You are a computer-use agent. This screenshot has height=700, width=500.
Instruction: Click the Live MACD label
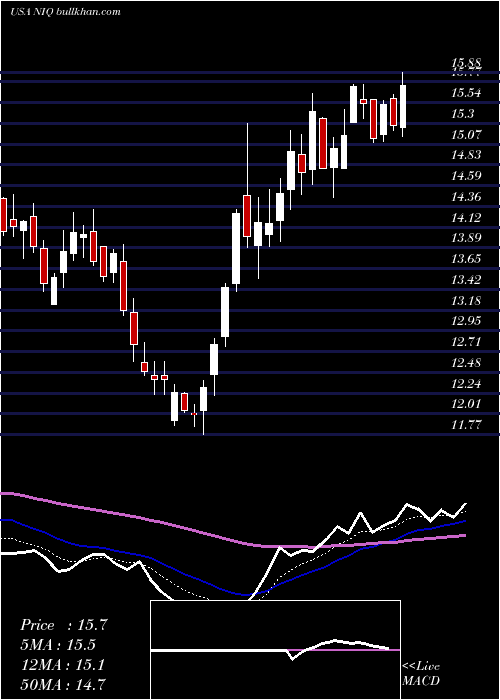(x=421, y=673)
